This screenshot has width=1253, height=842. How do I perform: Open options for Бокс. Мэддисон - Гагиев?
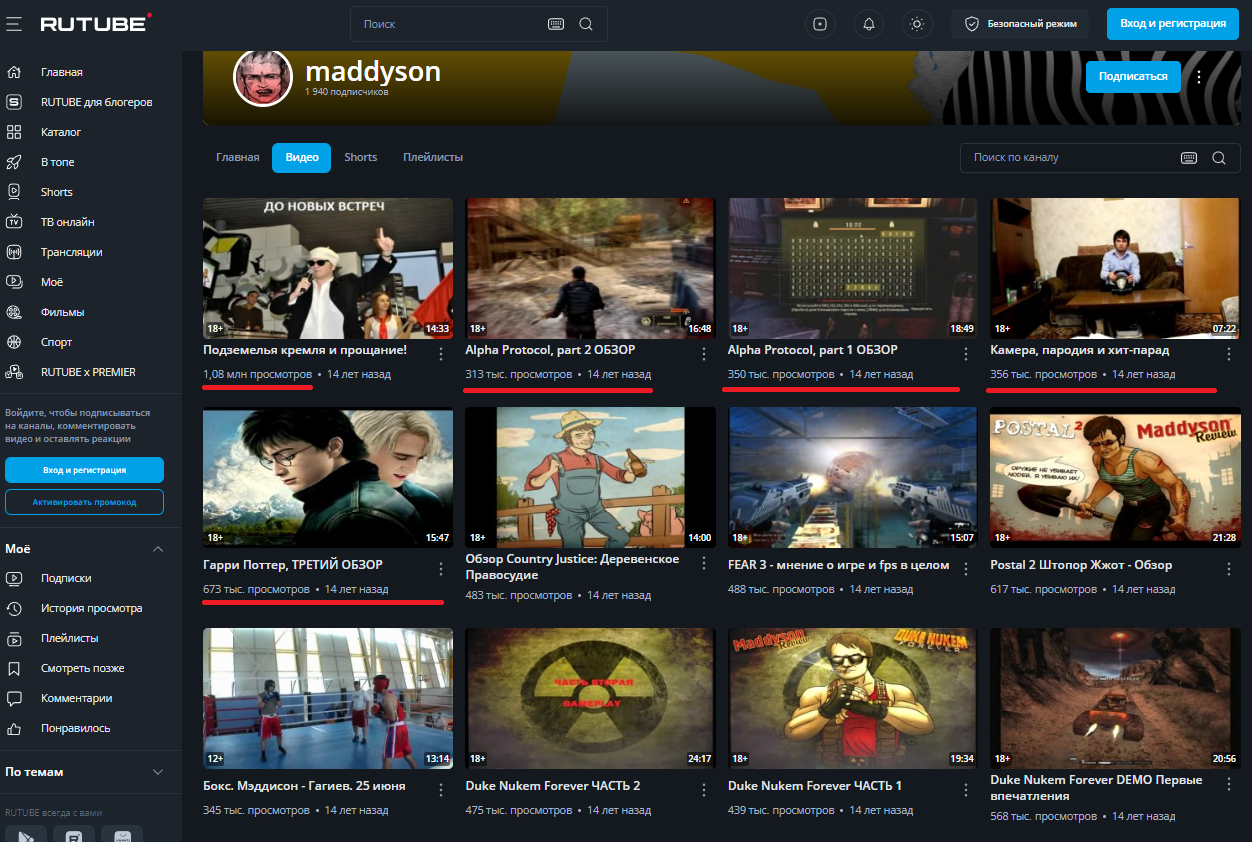coord(441,790)
